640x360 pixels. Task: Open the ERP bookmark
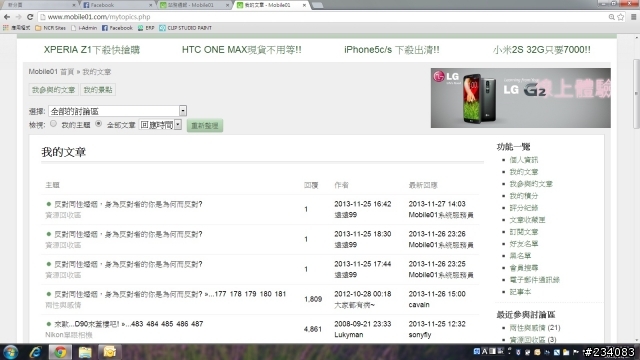(146, 28)
